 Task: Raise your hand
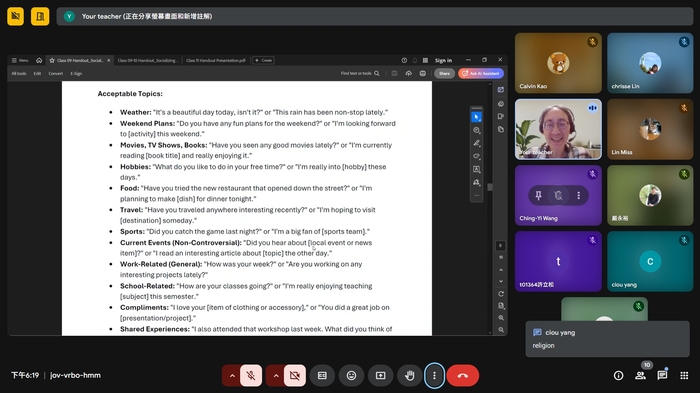409,376
